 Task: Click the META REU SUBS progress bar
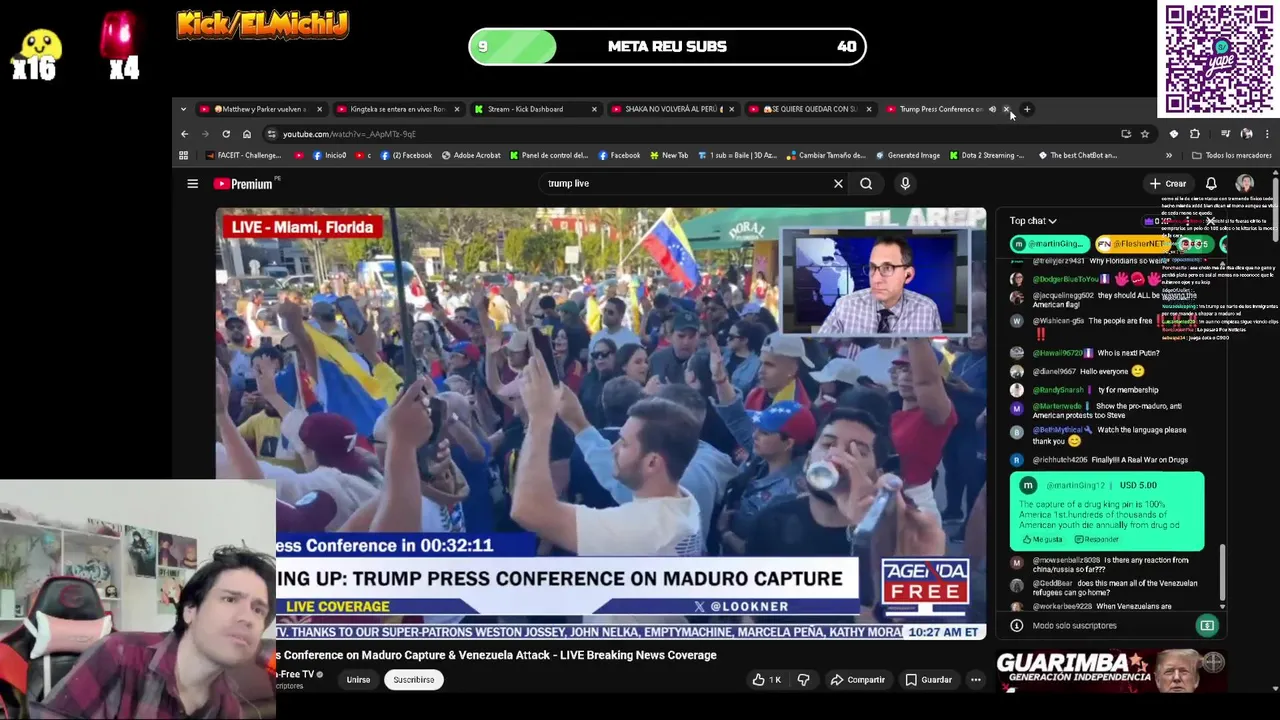pos(667,47)
